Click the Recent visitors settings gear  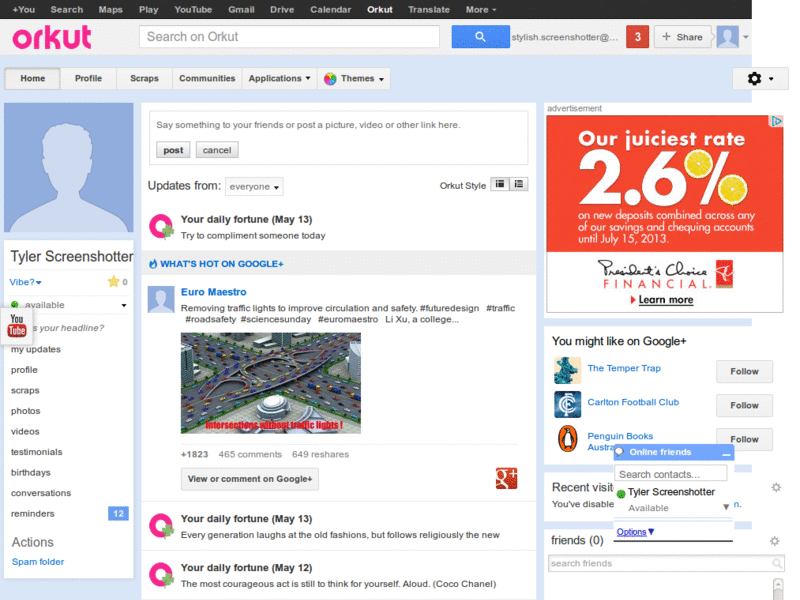tap(776, 487)
